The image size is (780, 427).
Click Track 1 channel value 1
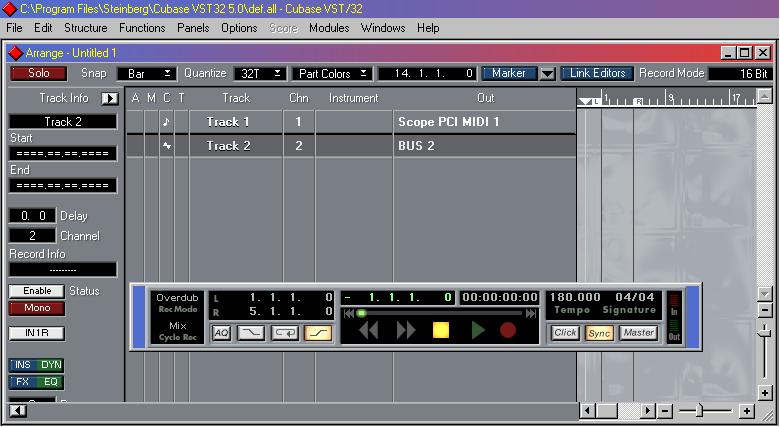(298, 122)
